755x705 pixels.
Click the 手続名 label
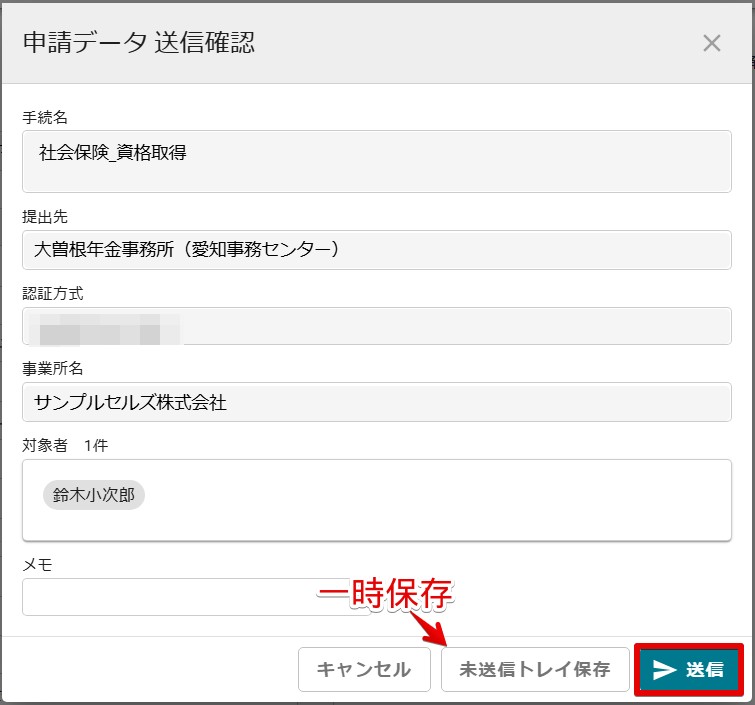click(x=45, y=117)
